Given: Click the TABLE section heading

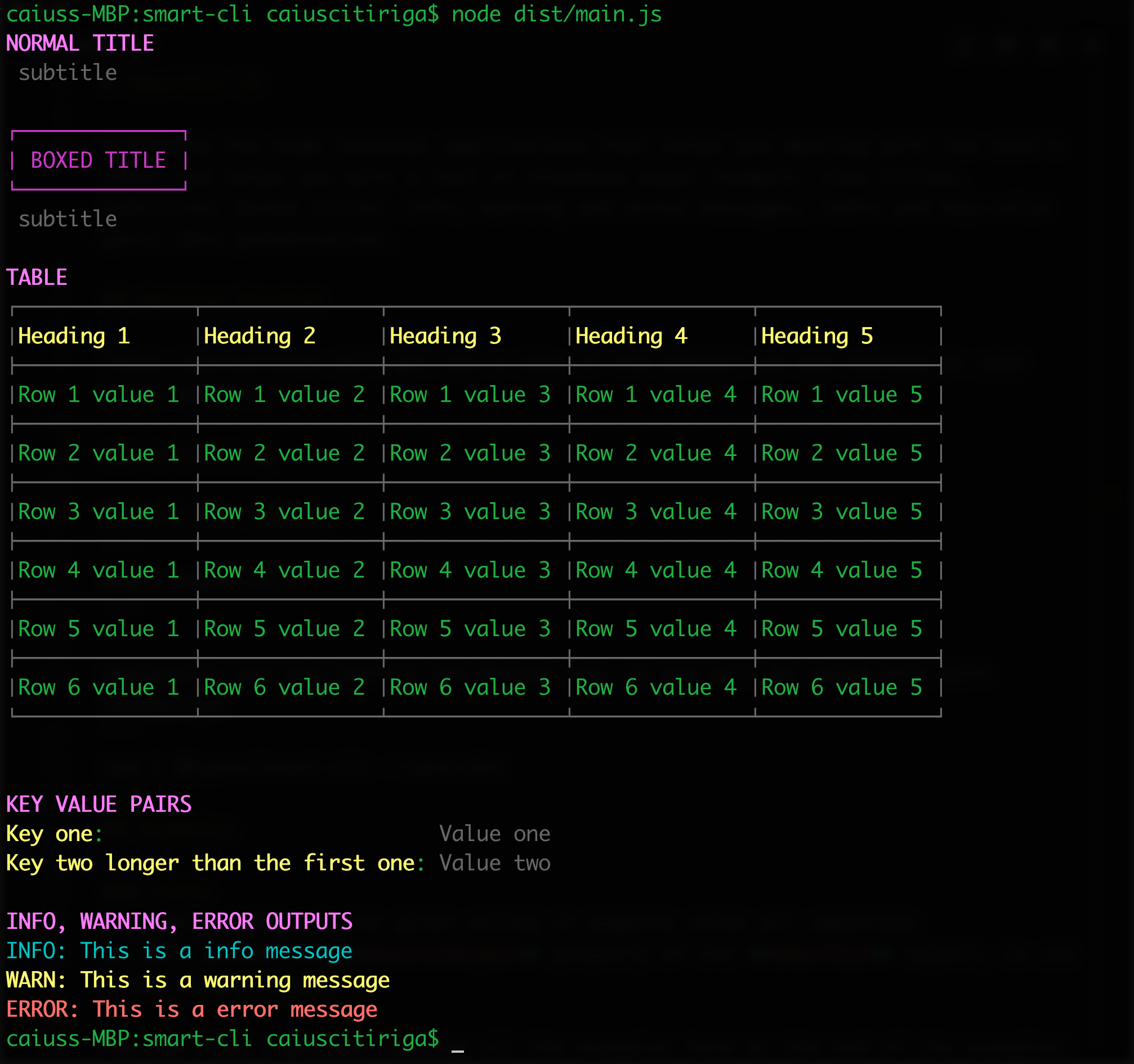Looking at the screenshot, I should point(37,278).
